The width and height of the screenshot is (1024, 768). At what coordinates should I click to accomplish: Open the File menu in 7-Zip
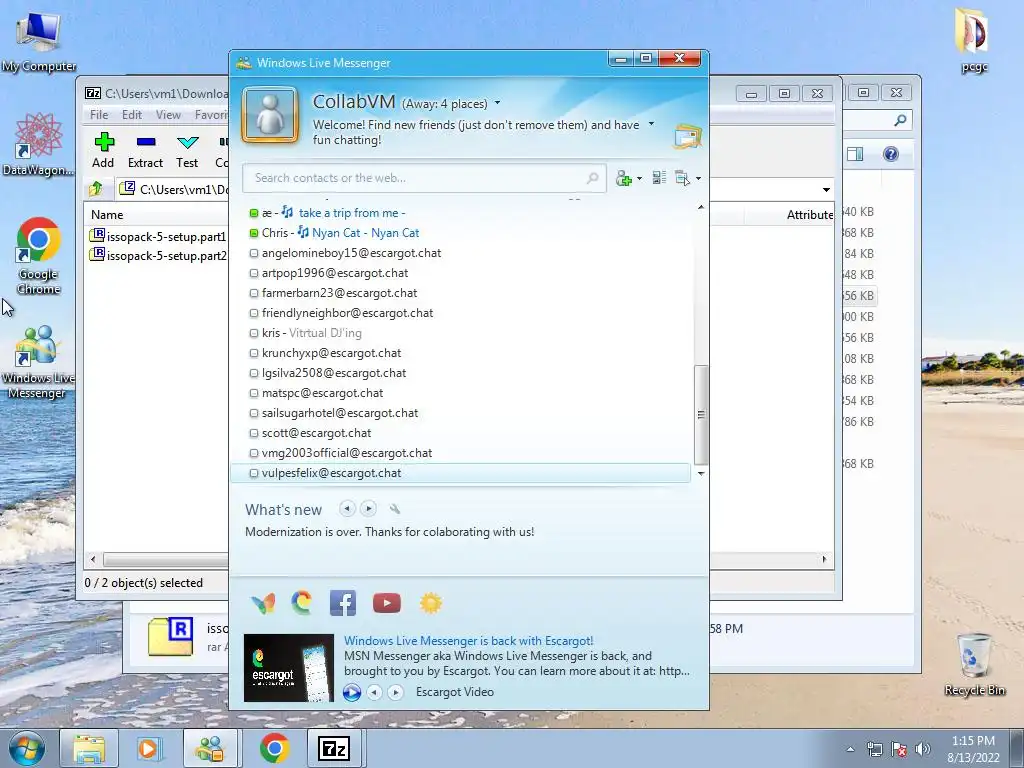[x=99, y=115]
